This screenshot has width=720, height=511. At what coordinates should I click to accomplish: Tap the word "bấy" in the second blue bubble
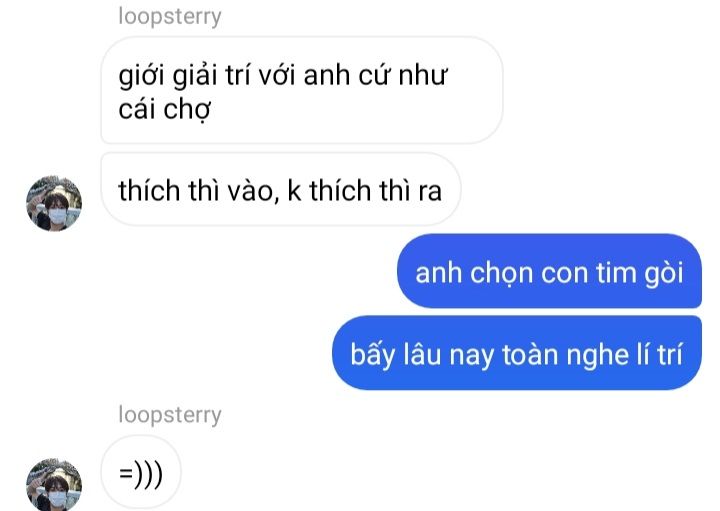(x=372, y=354)
